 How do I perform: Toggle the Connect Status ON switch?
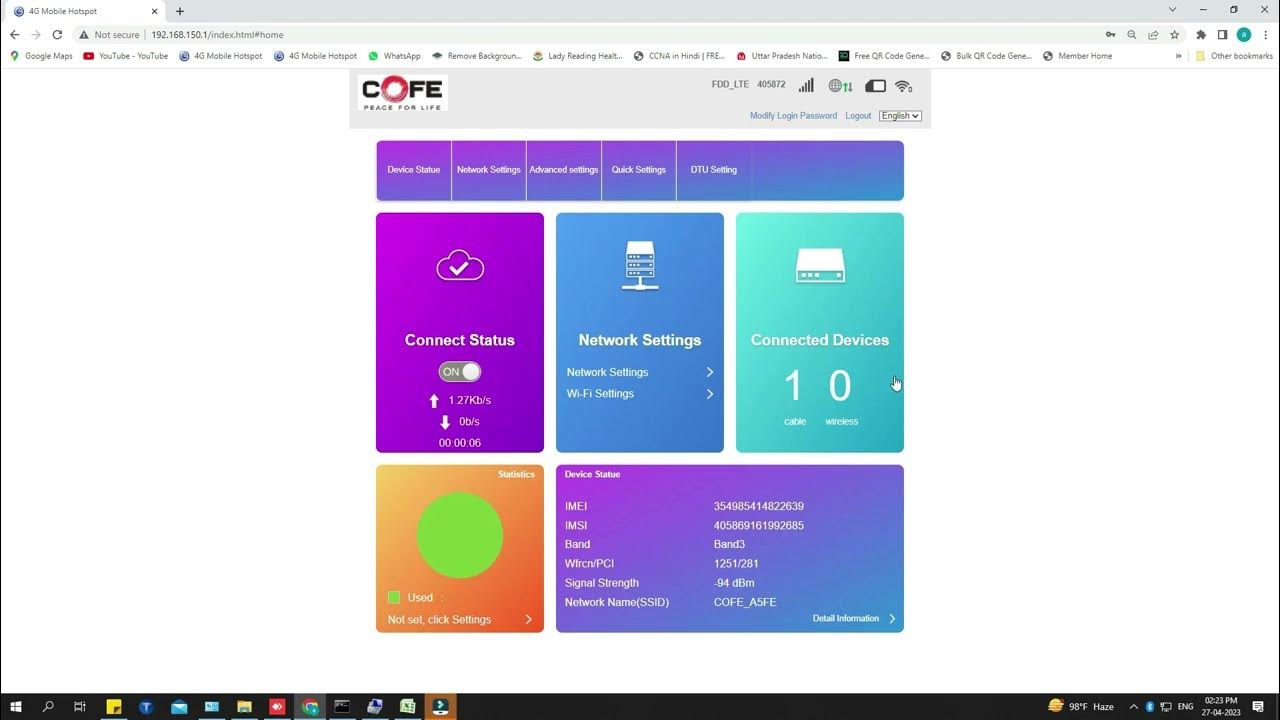point(460,372)
